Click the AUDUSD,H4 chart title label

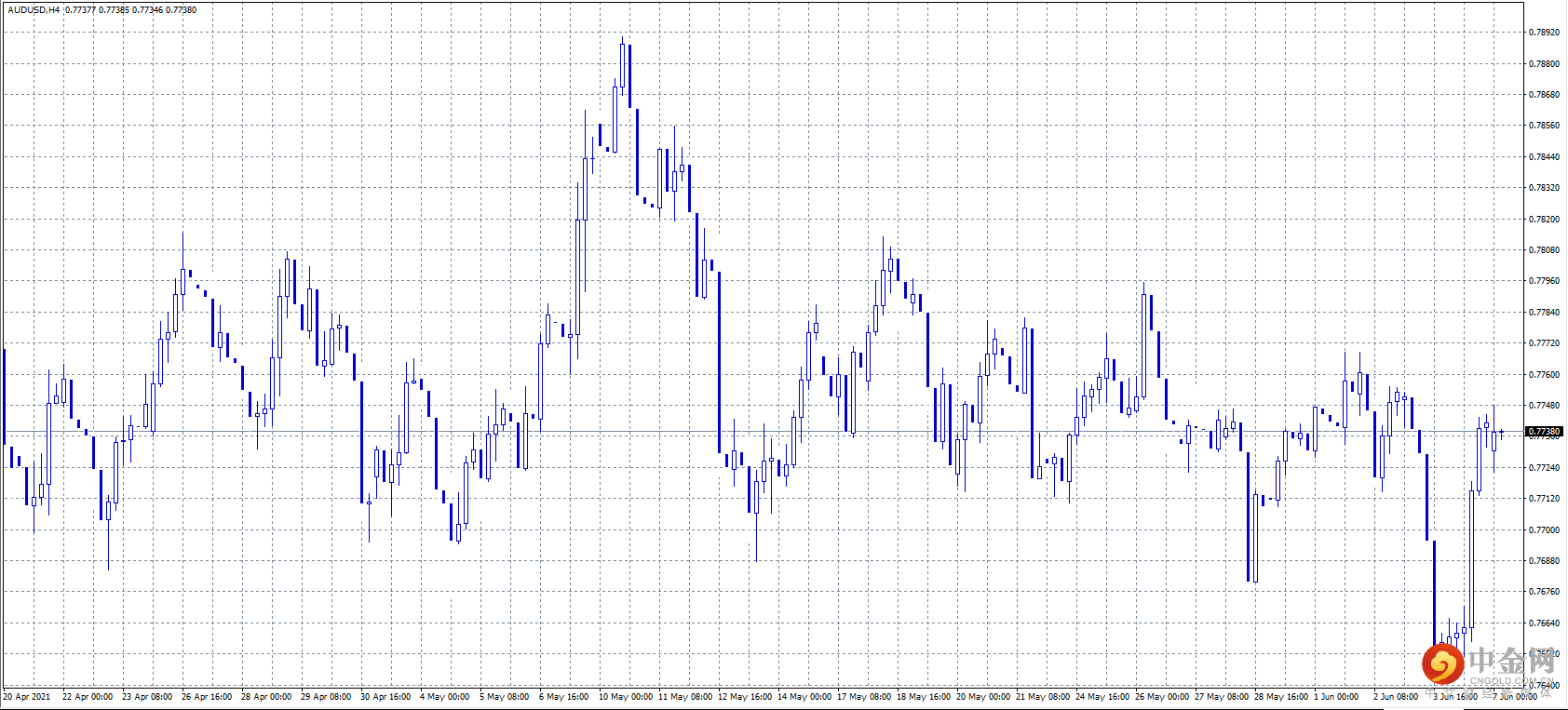pos(34,9)
